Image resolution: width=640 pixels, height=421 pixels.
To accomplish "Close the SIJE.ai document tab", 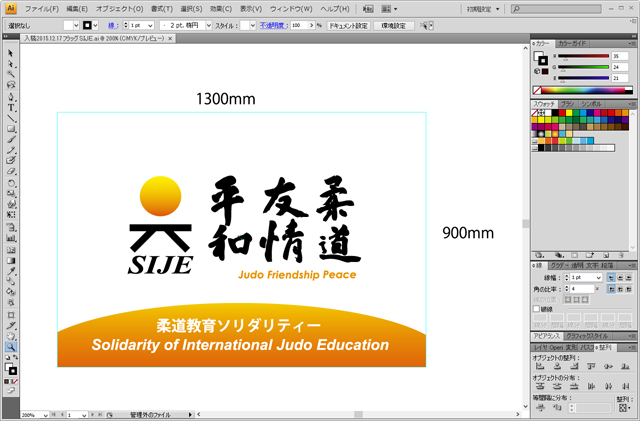I will (x=170, y=38).
